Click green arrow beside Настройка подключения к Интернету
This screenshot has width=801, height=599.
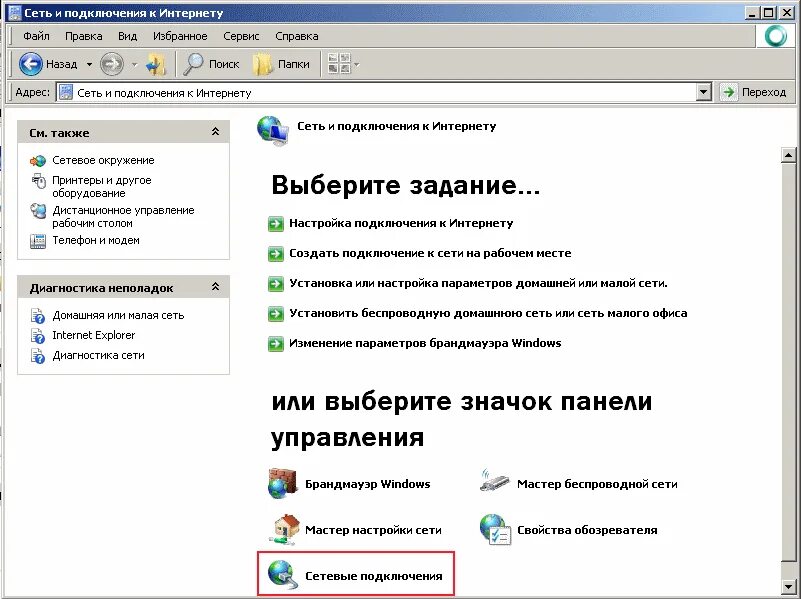[x=276, y=224]
